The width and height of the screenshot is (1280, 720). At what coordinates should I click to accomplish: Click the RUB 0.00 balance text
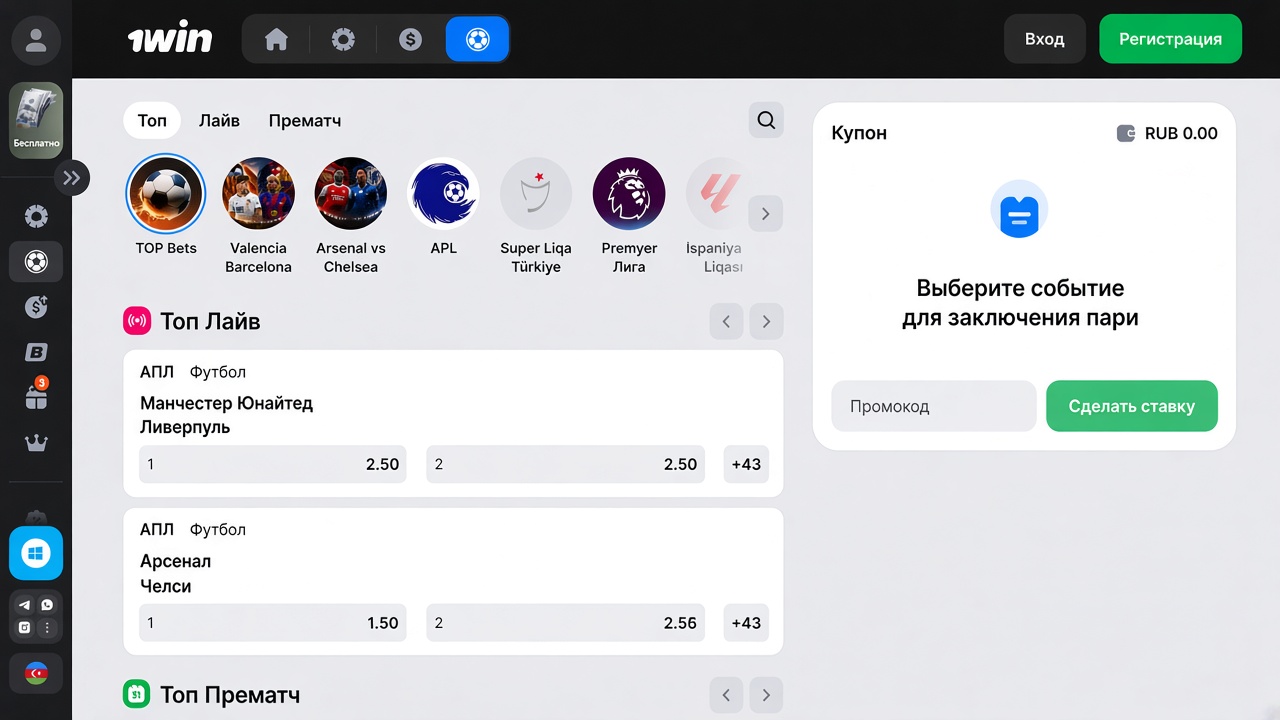click(1181, 133)
